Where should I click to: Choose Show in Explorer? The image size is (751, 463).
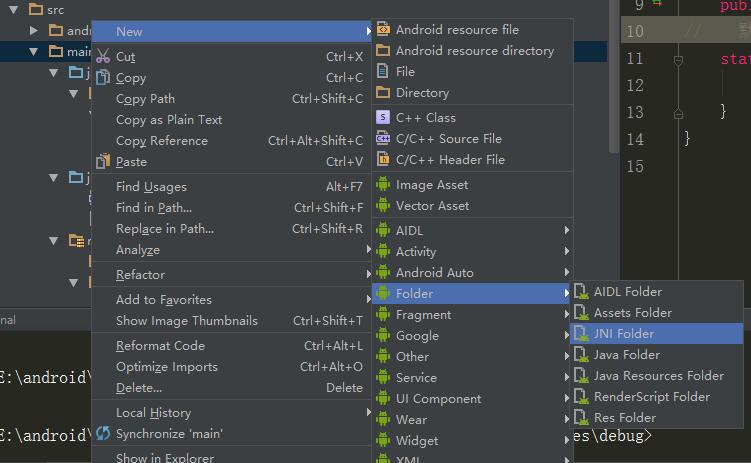[231, 457]
